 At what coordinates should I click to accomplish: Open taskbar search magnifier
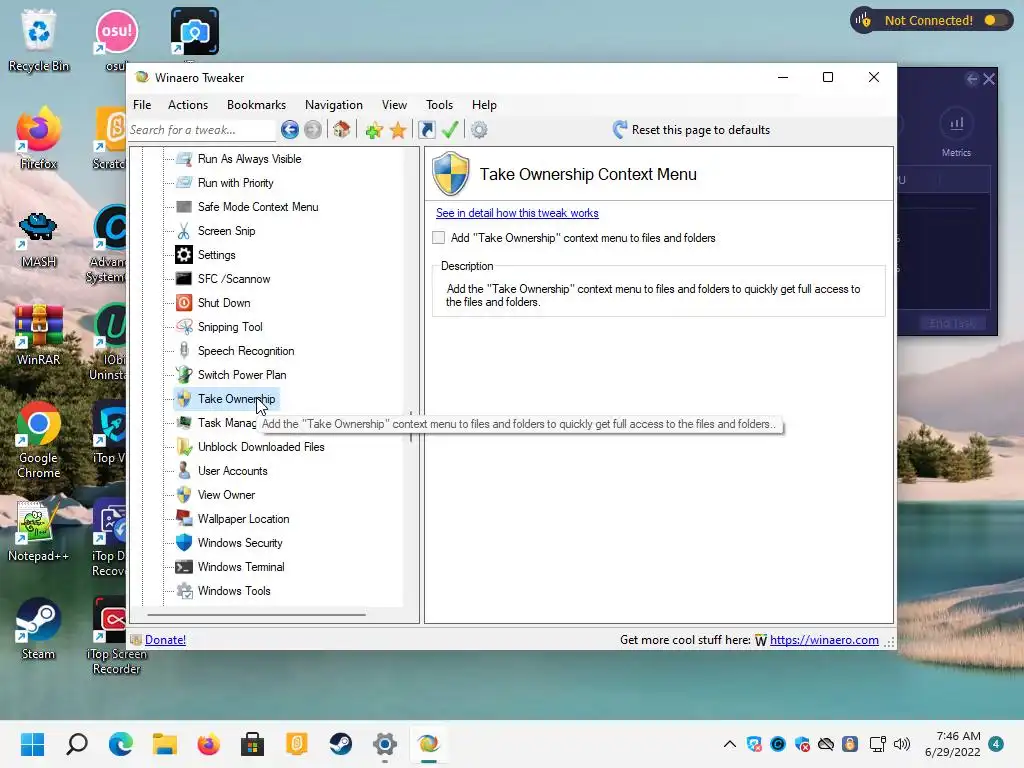(77, 744)
